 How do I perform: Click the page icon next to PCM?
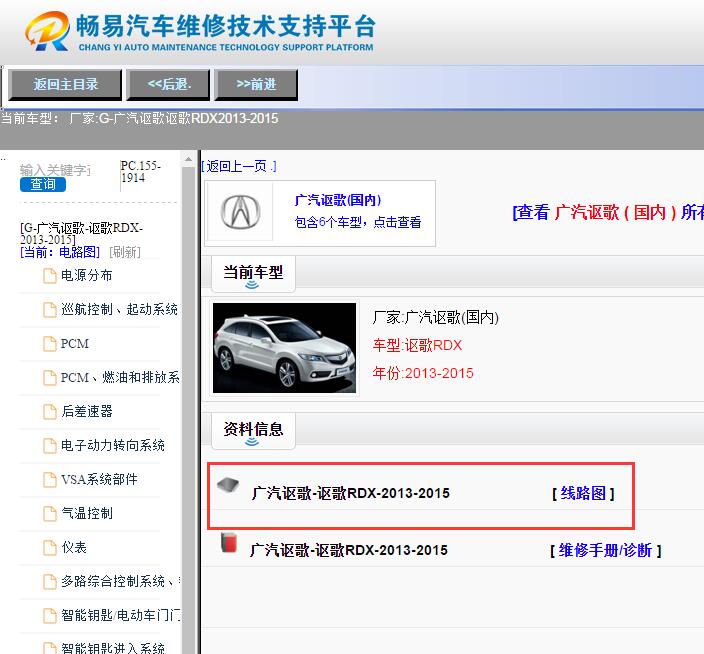pos(49,344)
